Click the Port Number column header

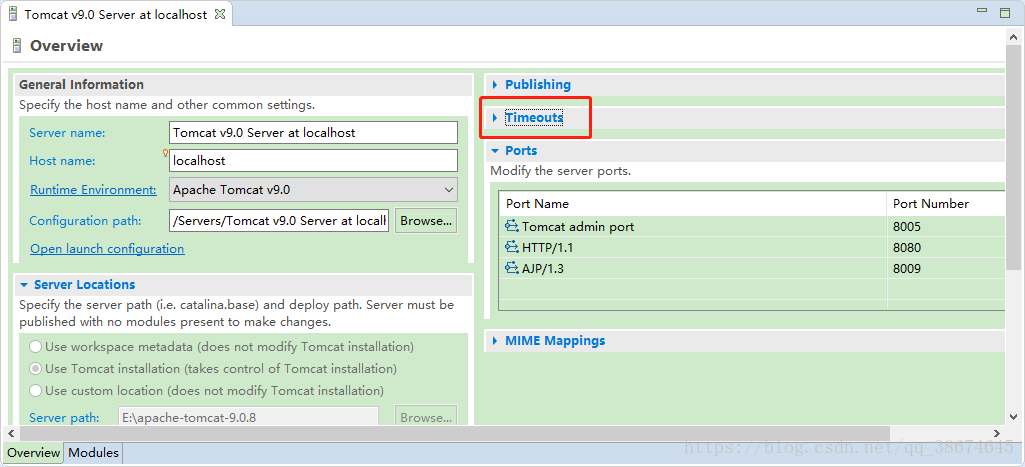(x=946, y=203)
